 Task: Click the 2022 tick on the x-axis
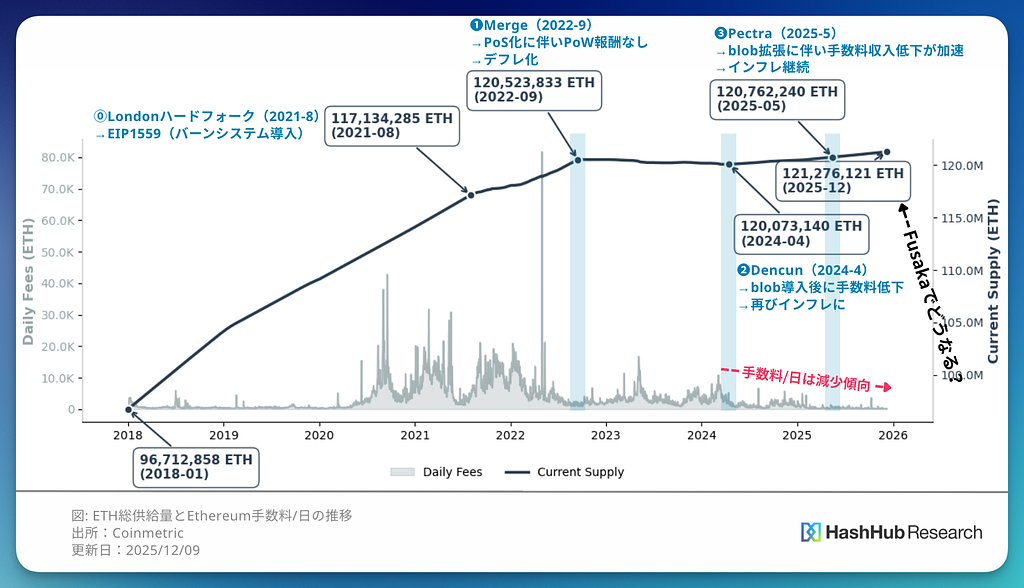click(x=510, y=435)
